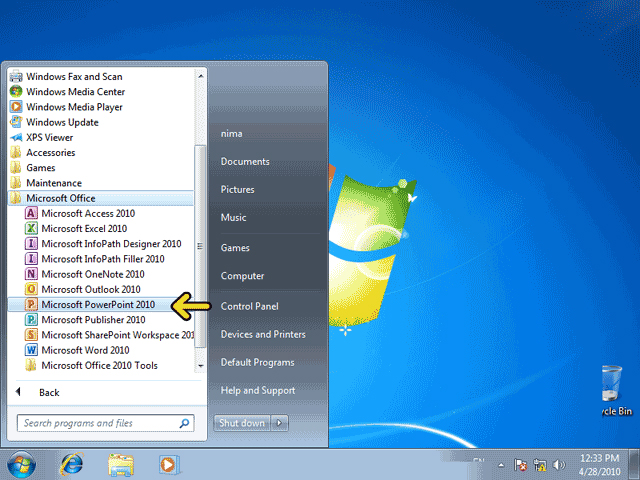Open Control Panel
Image resolution: width=640 pixels, height=480 pixels.
click(x=250, y=306)
